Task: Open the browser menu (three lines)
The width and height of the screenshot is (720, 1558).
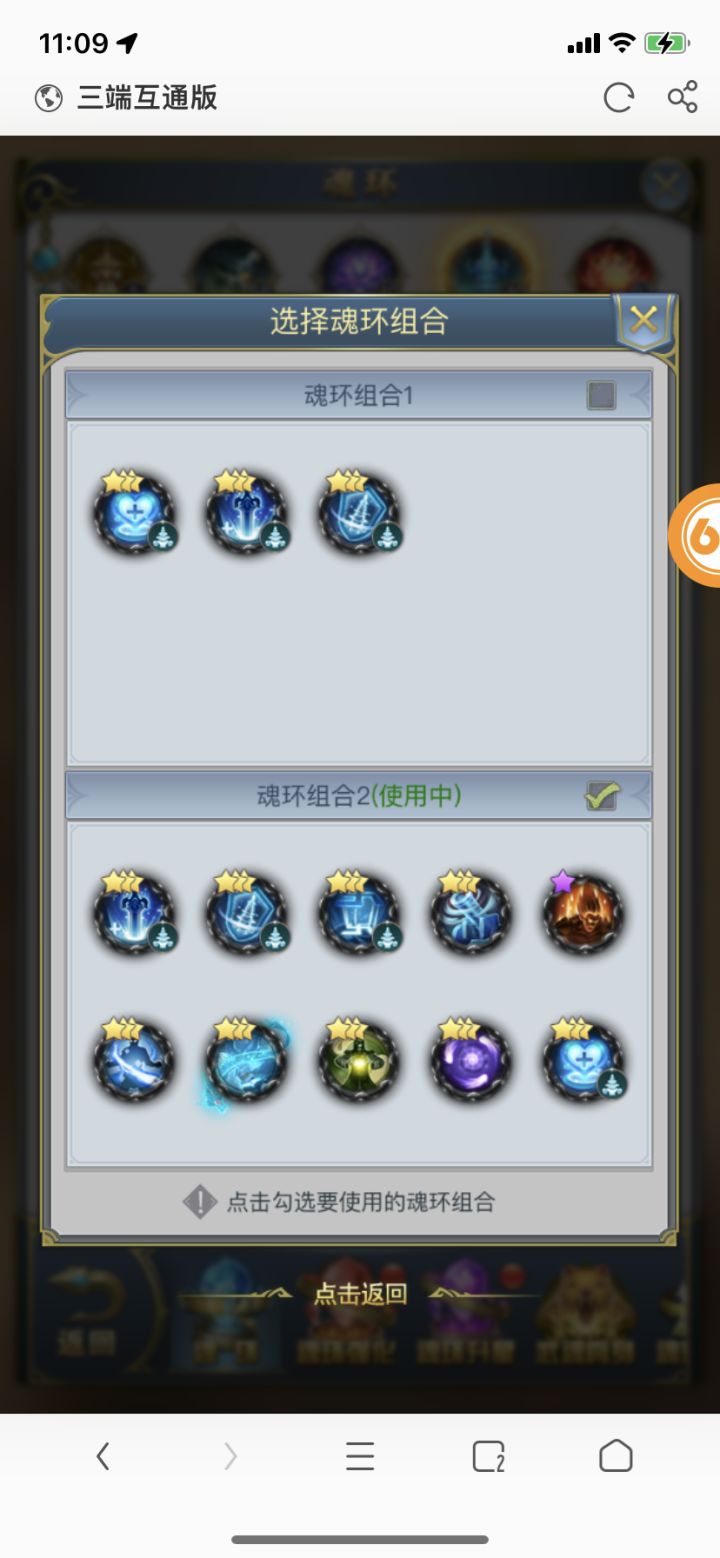Action: pyautogui.click(x=360, y=1456)
